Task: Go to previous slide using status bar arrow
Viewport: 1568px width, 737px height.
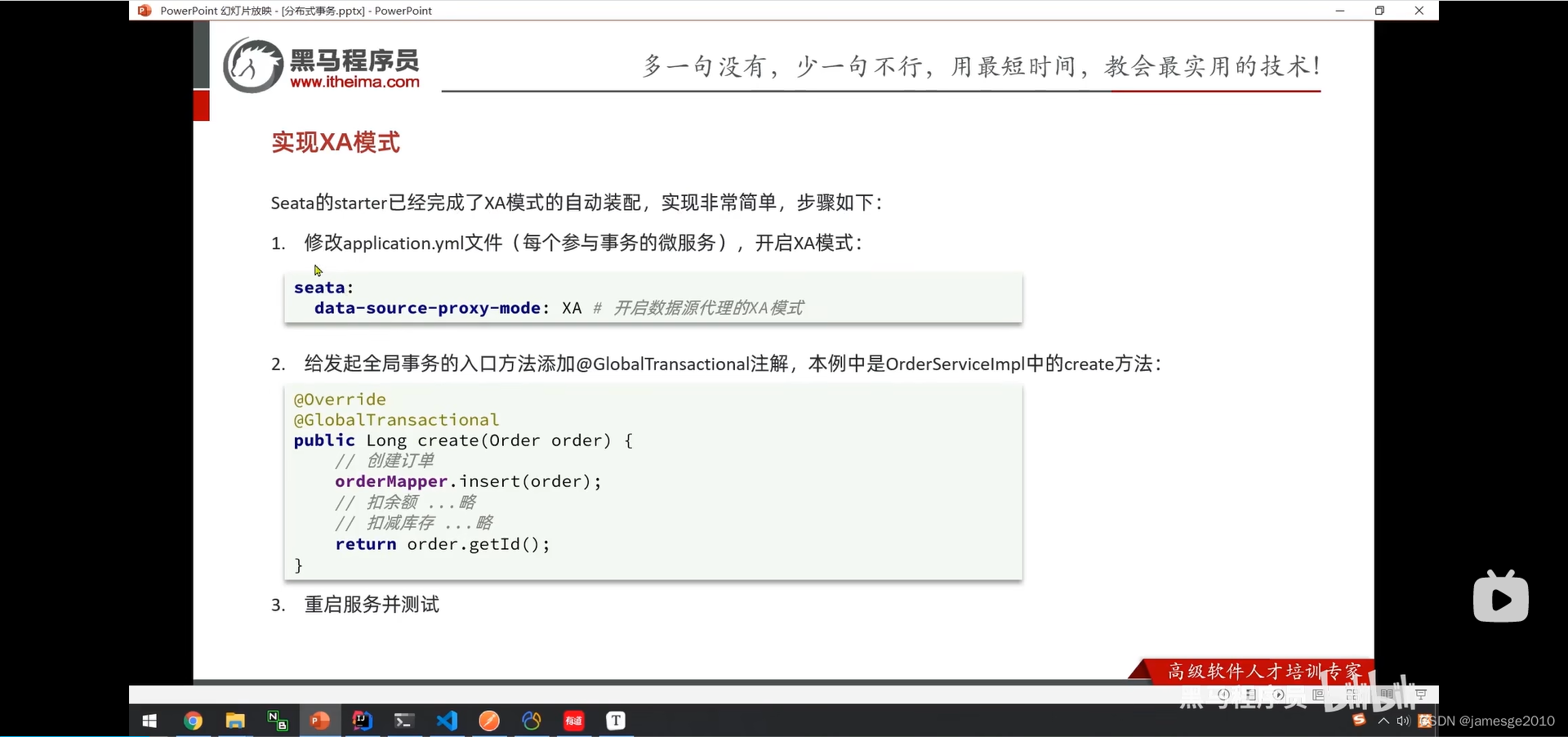Action: click(x=1223, y=695)
